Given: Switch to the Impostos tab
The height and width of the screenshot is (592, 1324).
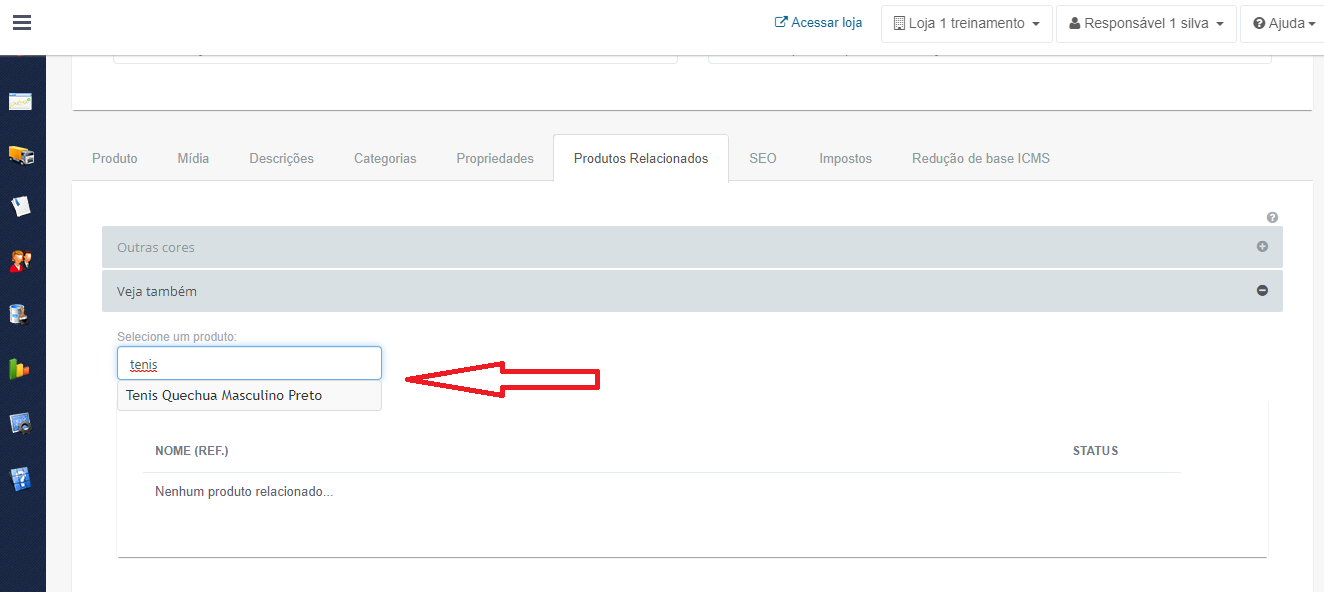Looking at the screenshot, I should tap(845, 158).
